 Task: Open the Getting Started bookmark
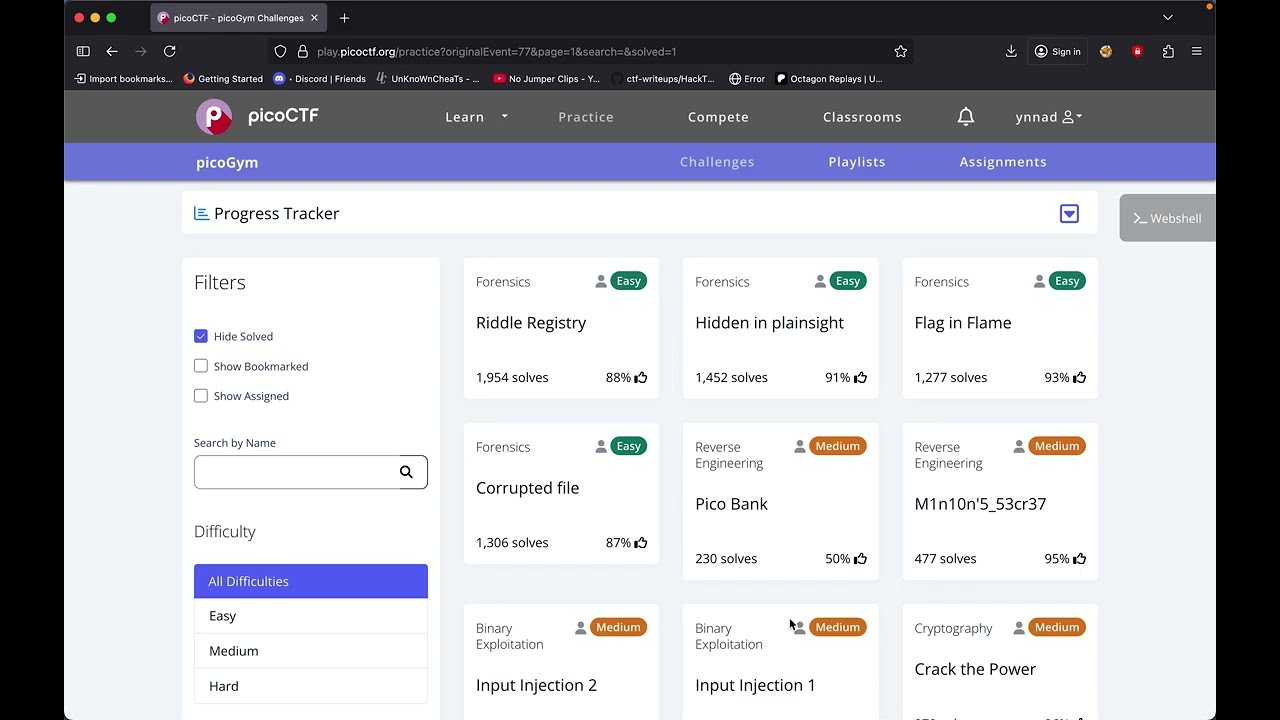point(223,79)
